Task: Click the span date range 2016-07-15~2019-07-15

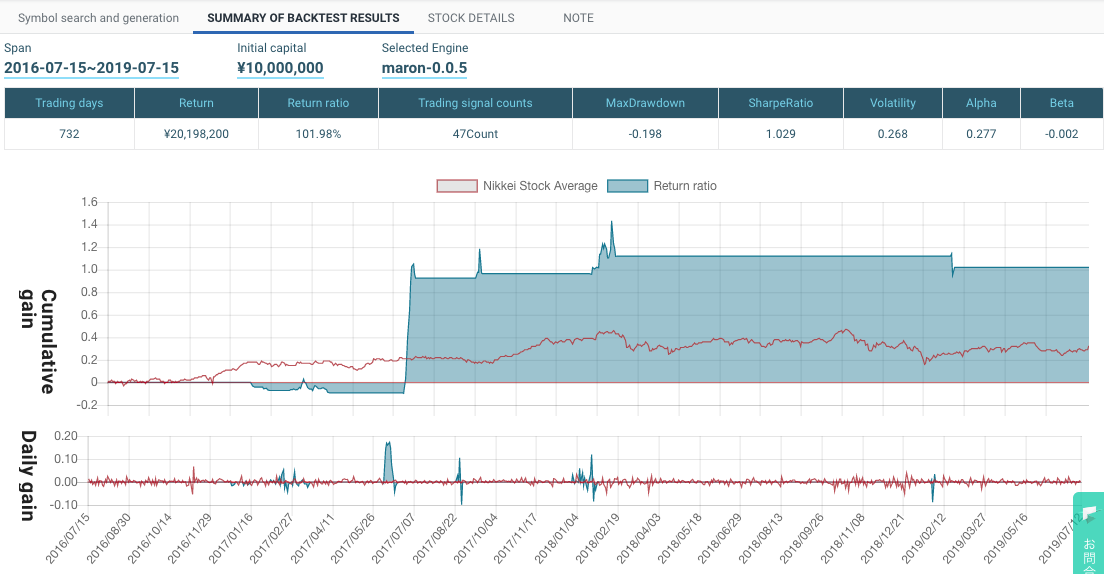Action: 92,68
